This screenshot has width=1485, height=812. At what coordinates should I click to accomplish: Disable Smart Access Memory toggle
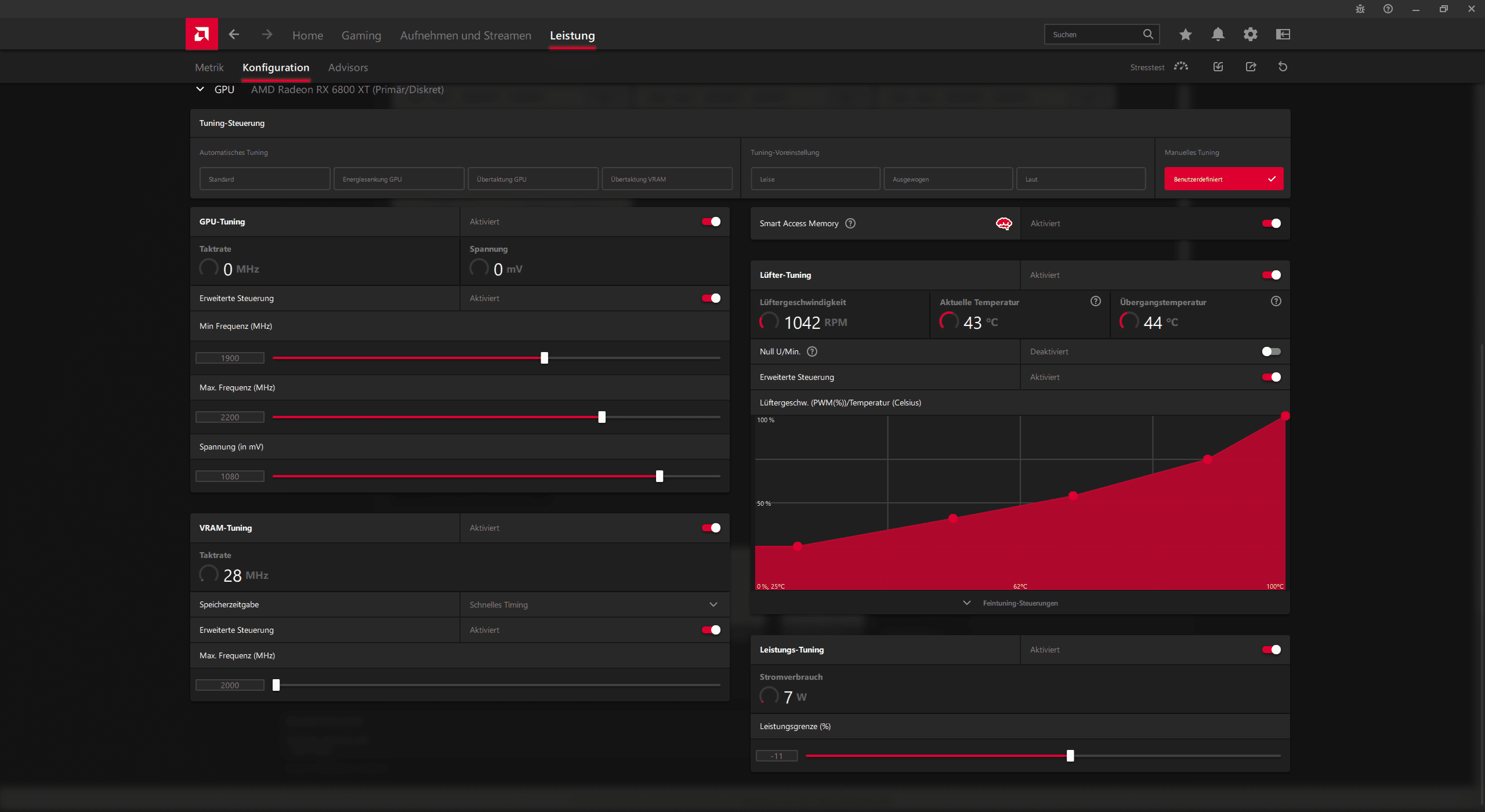tap(1272, 223)
